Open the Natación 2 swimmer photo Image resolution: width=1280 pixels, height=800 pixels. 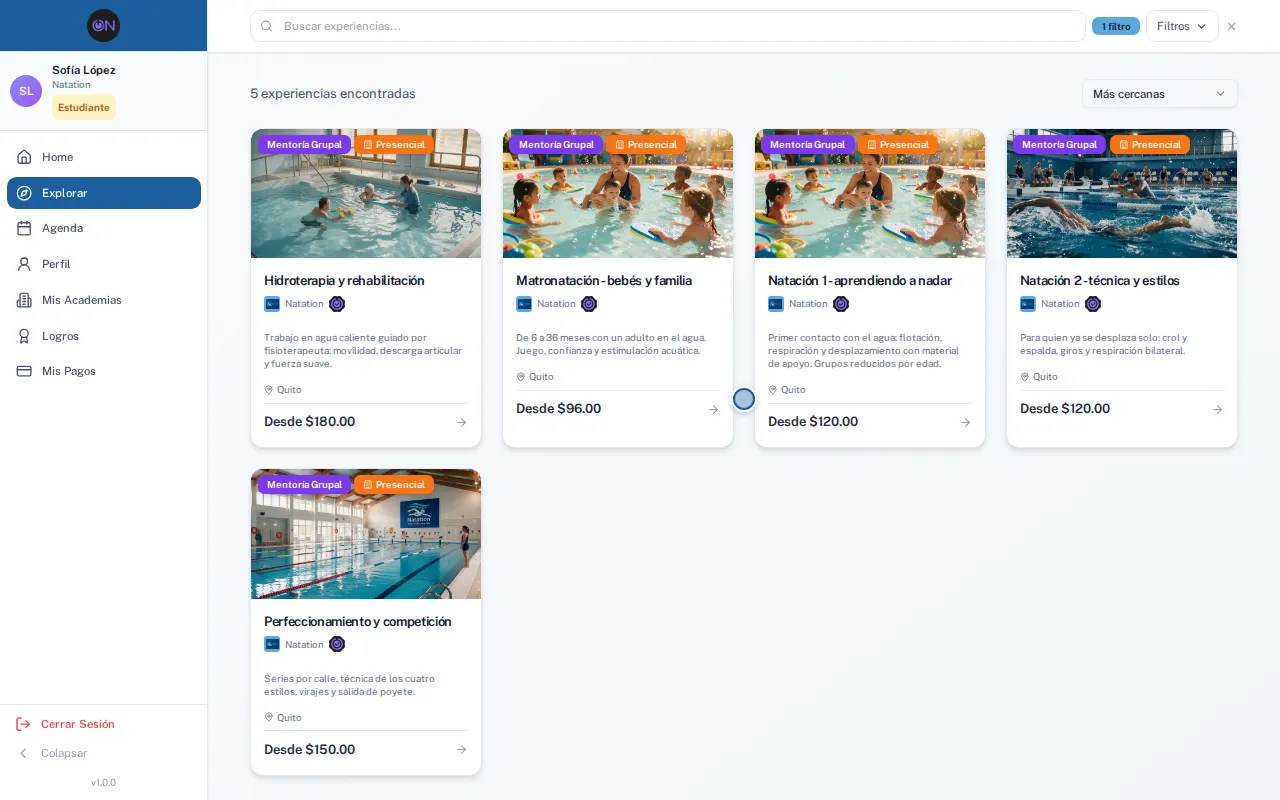click(x=1122, y=194)
